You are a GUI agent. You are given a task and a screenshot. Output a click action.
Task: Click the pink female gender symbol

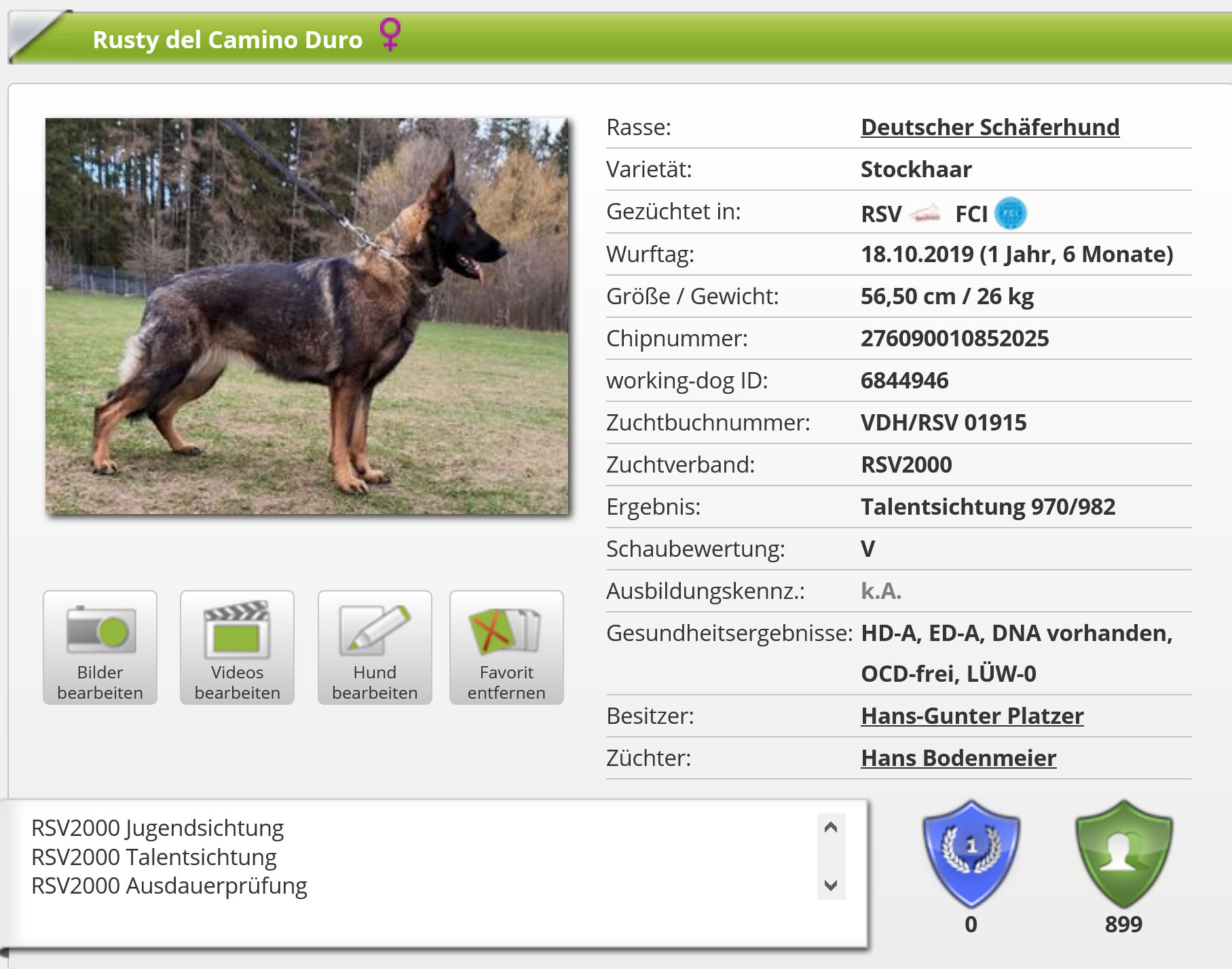[x=390, y=35]
